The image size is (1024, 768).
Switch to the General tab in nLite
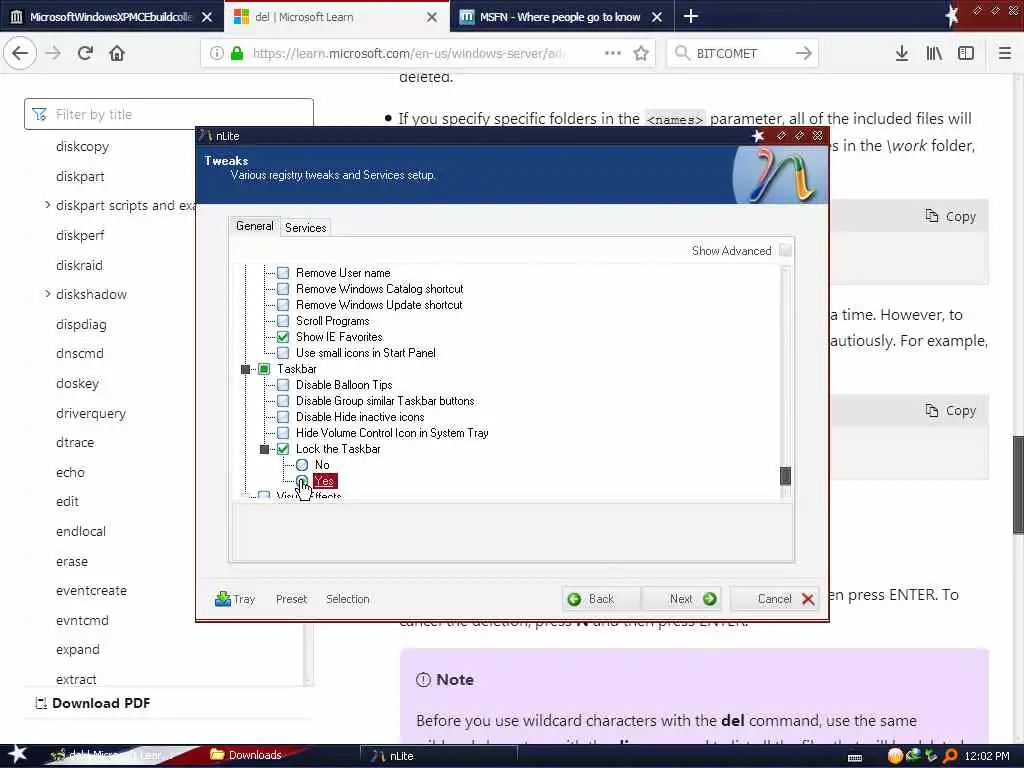[x=255, y=226]
